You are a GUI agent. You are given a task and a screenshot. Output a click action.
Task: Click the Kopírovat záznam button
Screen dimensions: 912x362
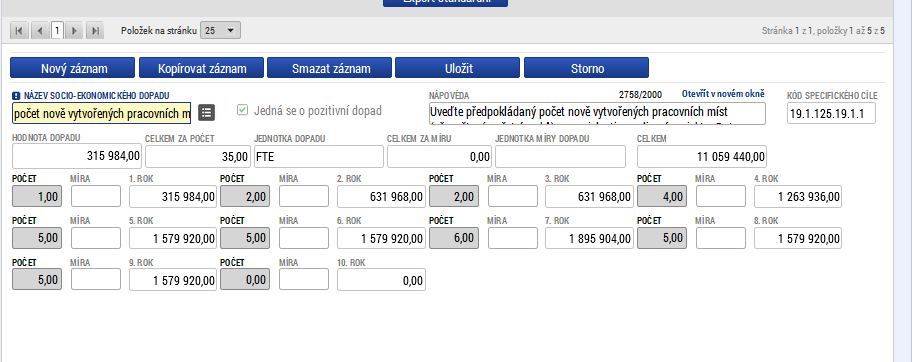(201, 68)
